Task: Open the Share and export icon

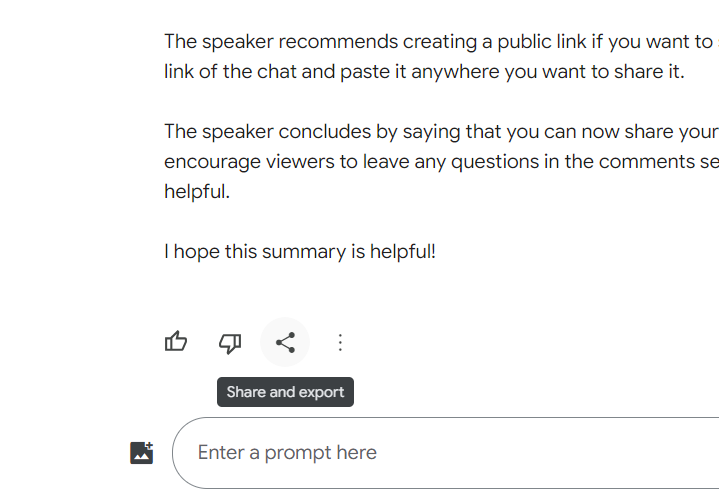Action: click(x=285, y=342)
